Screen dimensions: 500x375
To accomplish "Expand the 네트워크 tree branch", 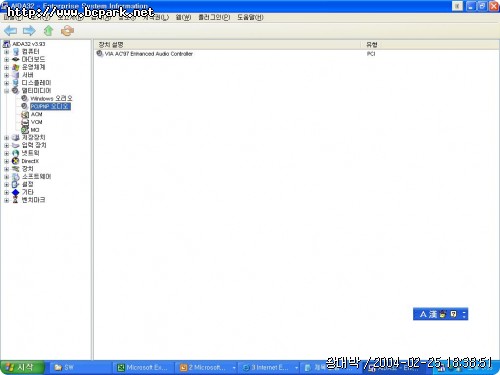I will click(x=6, y=153).
